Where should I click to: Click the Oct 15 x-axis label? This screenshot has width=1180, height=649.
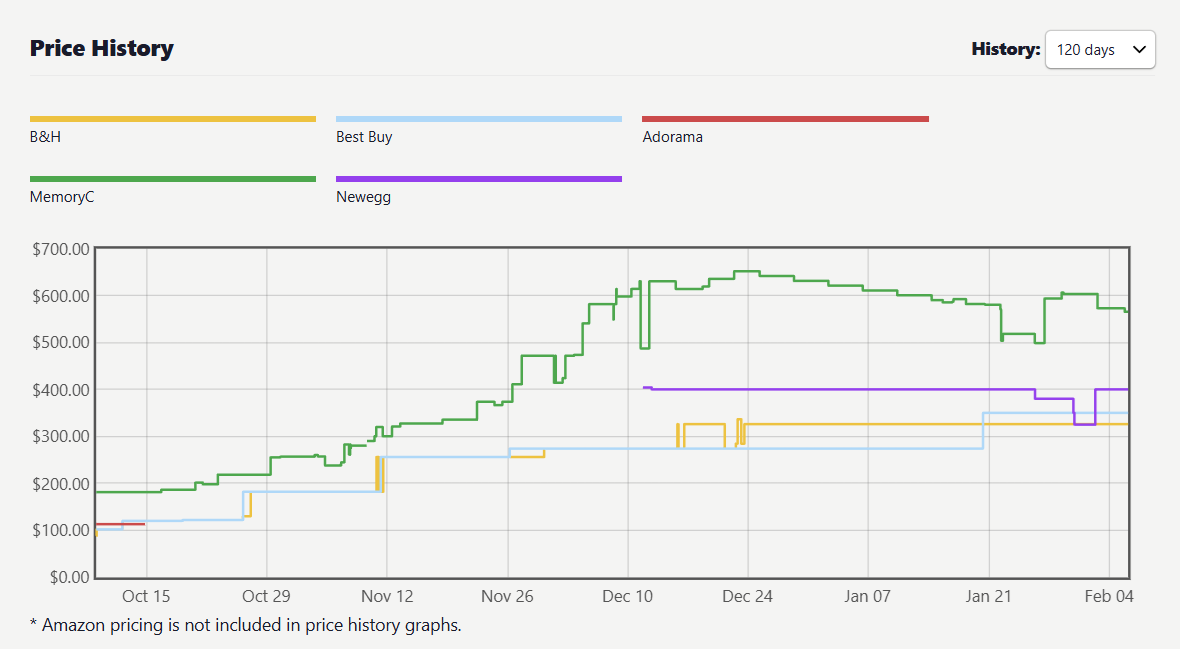146,596
